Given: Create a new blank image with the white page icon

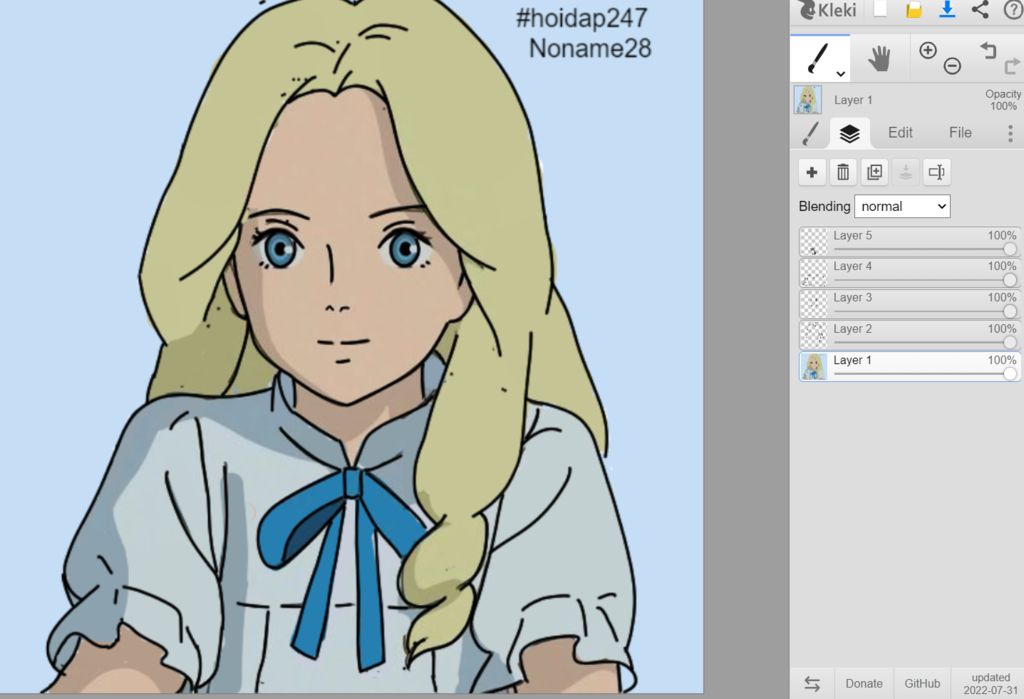Looking at the screenshot, I should click(881, 8).
